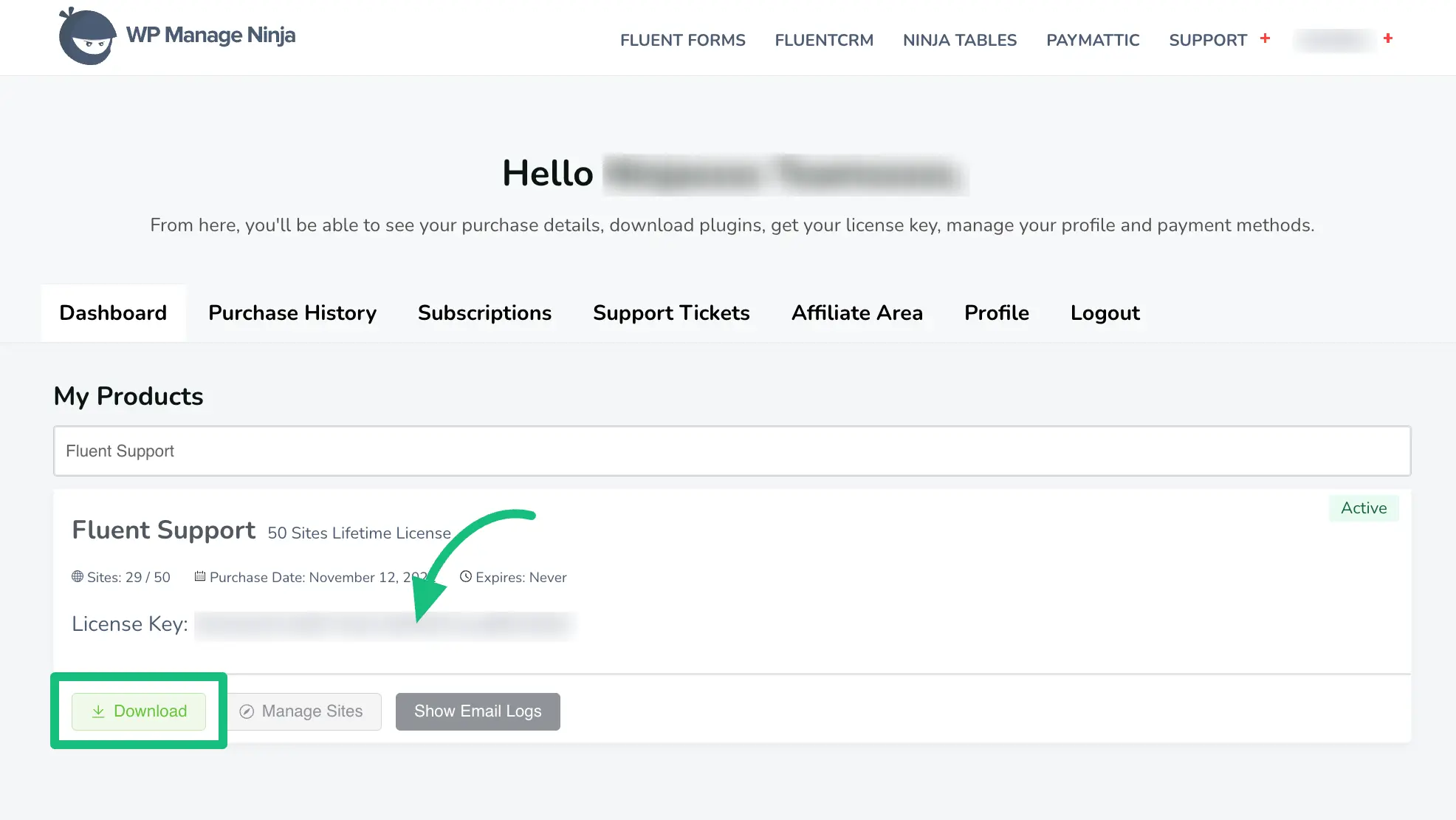
Task: Open the FLUENTCRM menu item
Action: click(824, 40)
